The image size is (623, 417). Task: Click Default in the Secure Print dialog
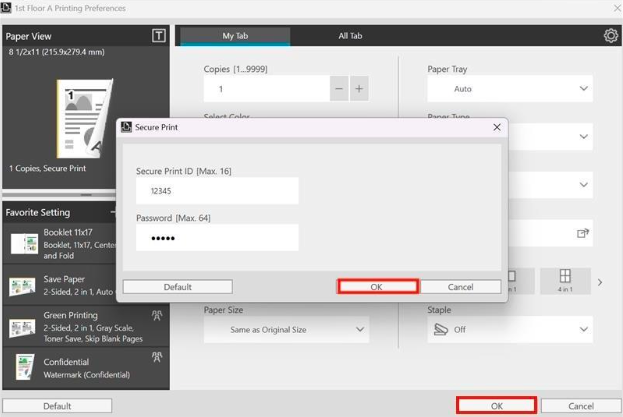tap(178, 287)
